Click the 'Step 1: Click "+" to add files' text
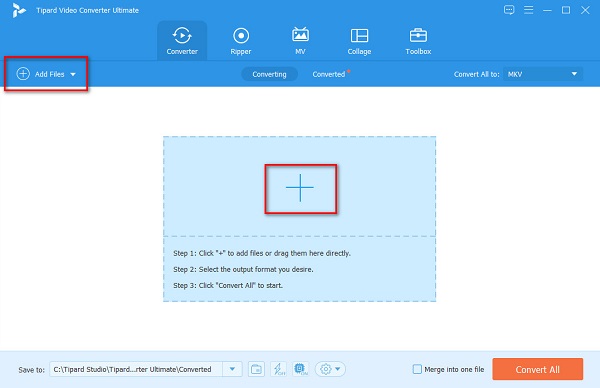The image size is (600, 388). pos(262,253)
